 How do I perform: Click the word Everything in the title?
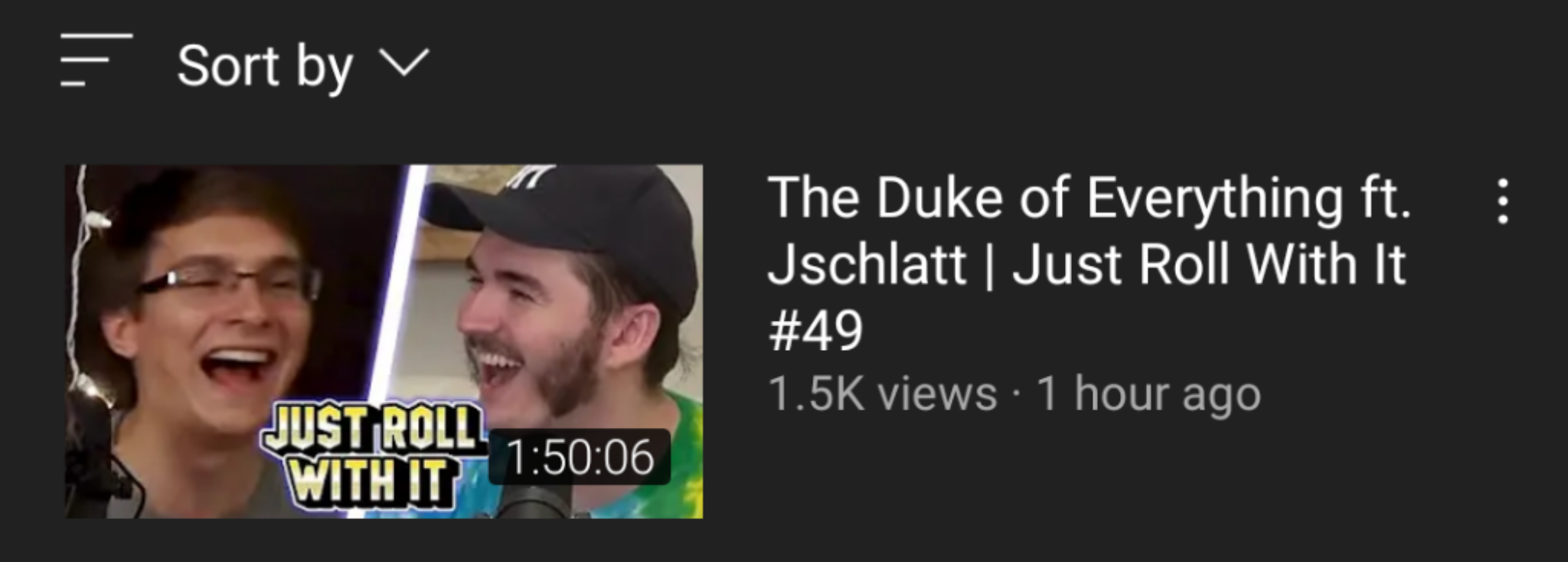pos(1214,199)
